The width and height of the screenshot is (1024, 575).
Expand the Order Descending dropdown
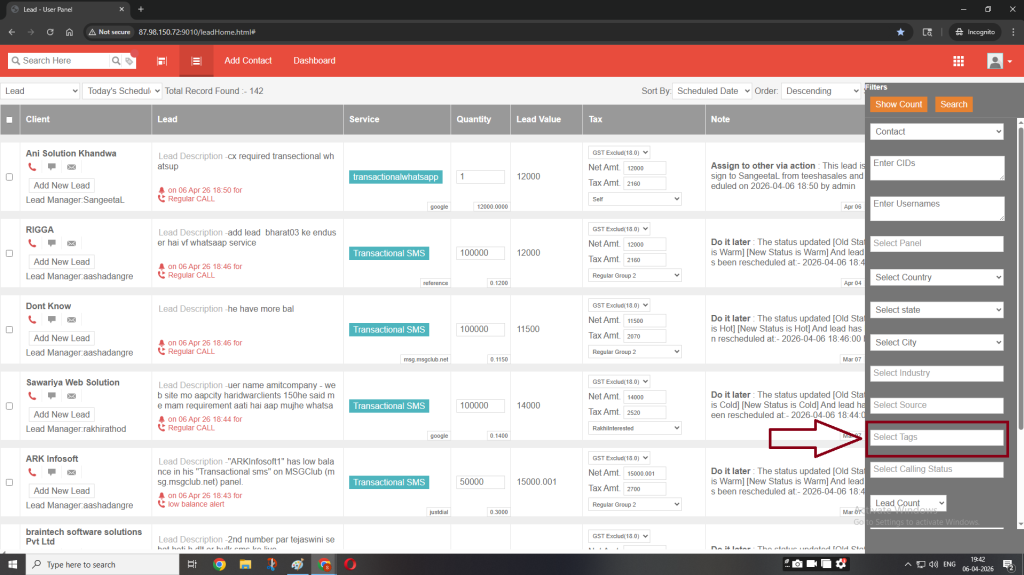(x=820, y=91)
